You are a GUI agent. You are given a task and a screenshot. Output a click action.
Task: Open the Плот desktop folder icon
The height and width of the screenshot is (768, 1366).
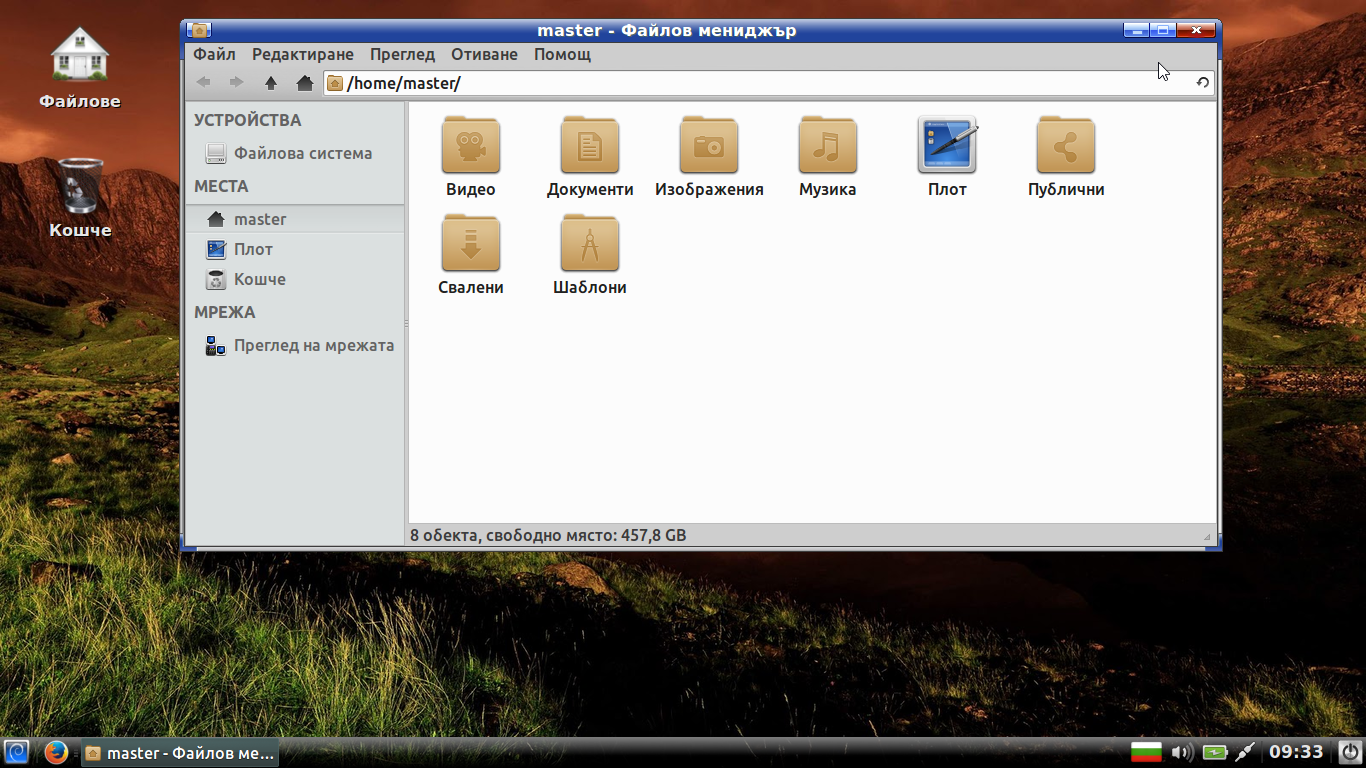947,157
